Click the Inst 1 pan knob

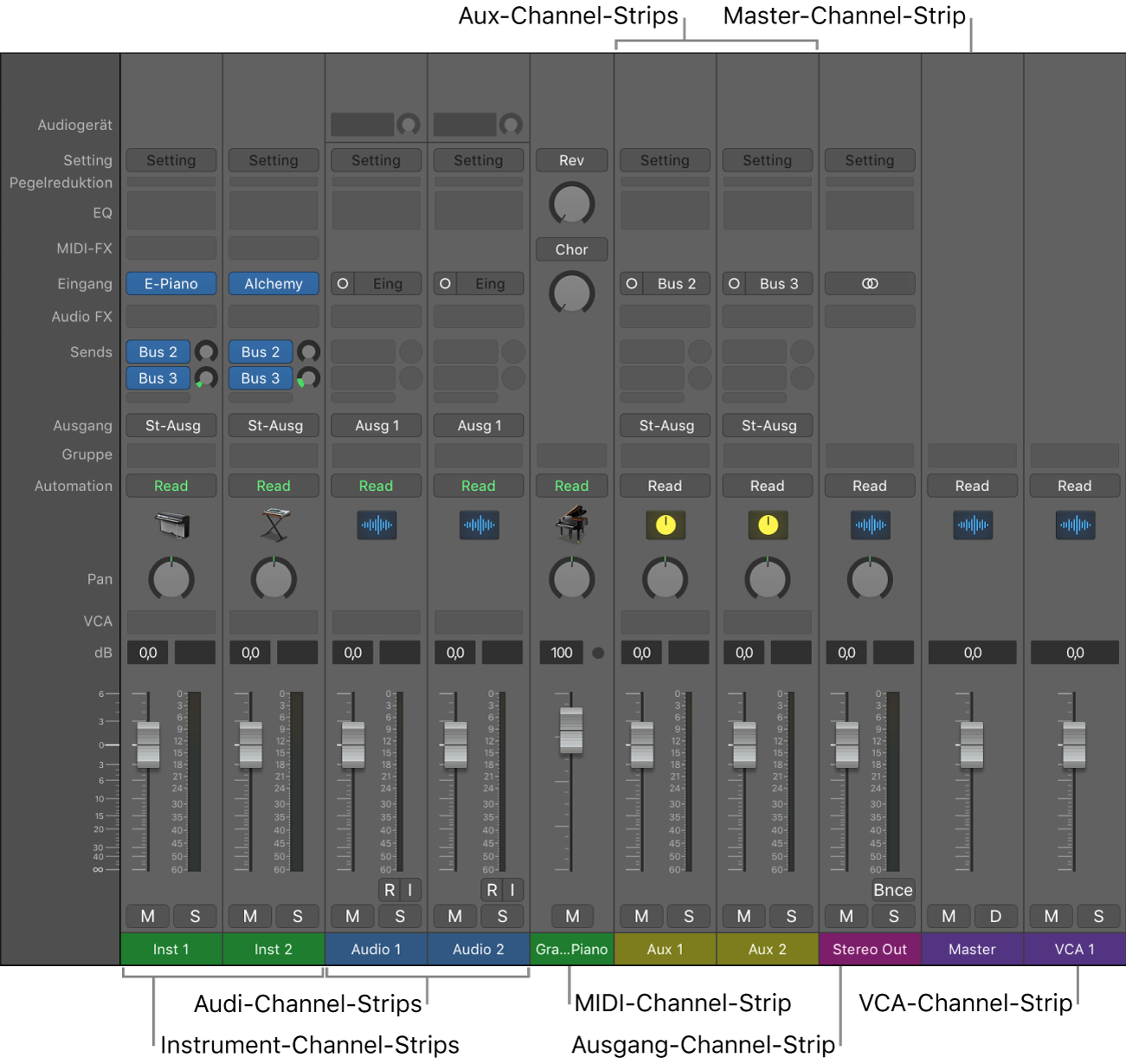click(x=171, y=579)
